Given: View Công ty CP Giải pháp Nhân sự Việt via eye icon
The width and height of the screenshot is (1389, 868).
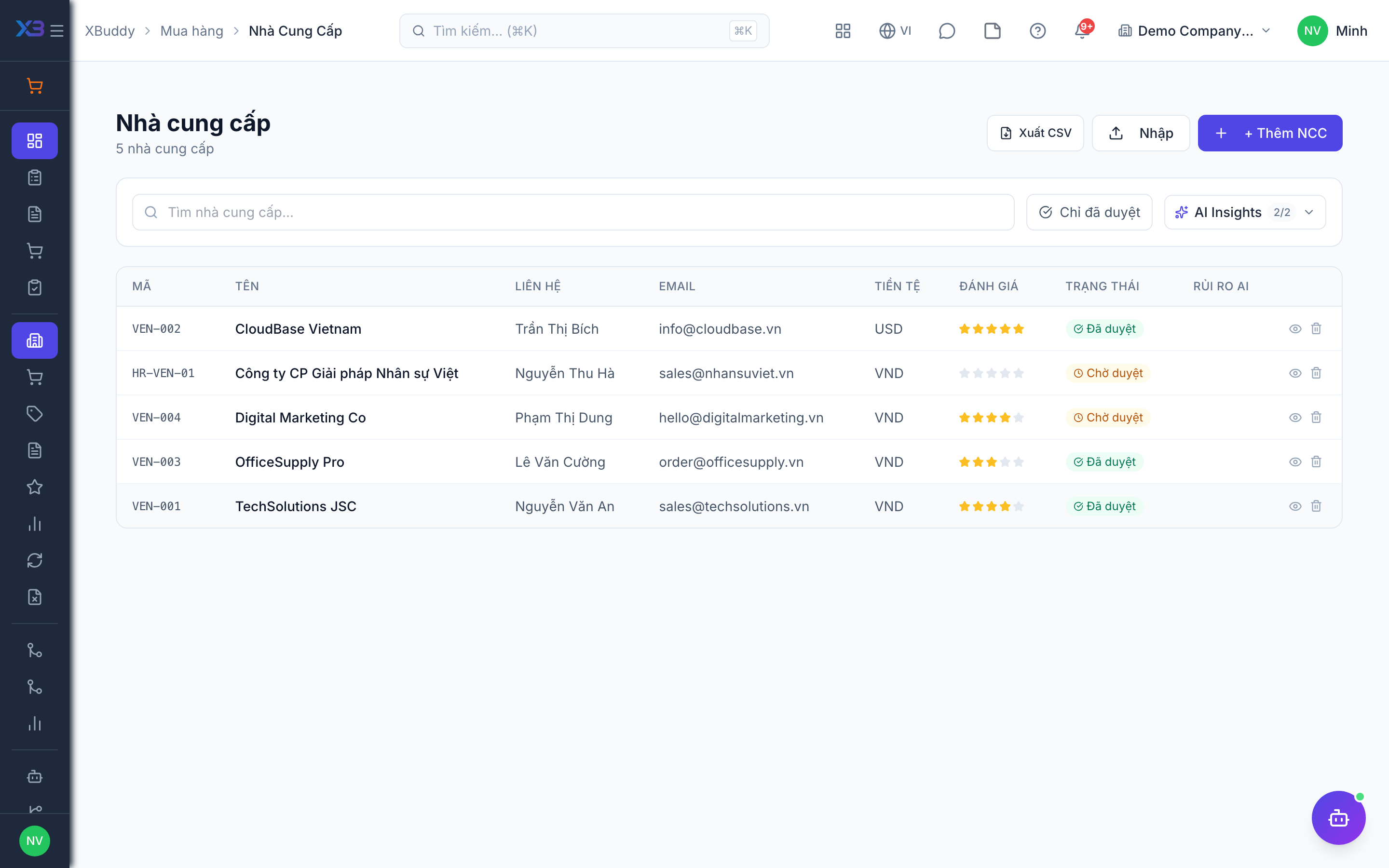Looking at the screenshot, I should coord(1295,373).
